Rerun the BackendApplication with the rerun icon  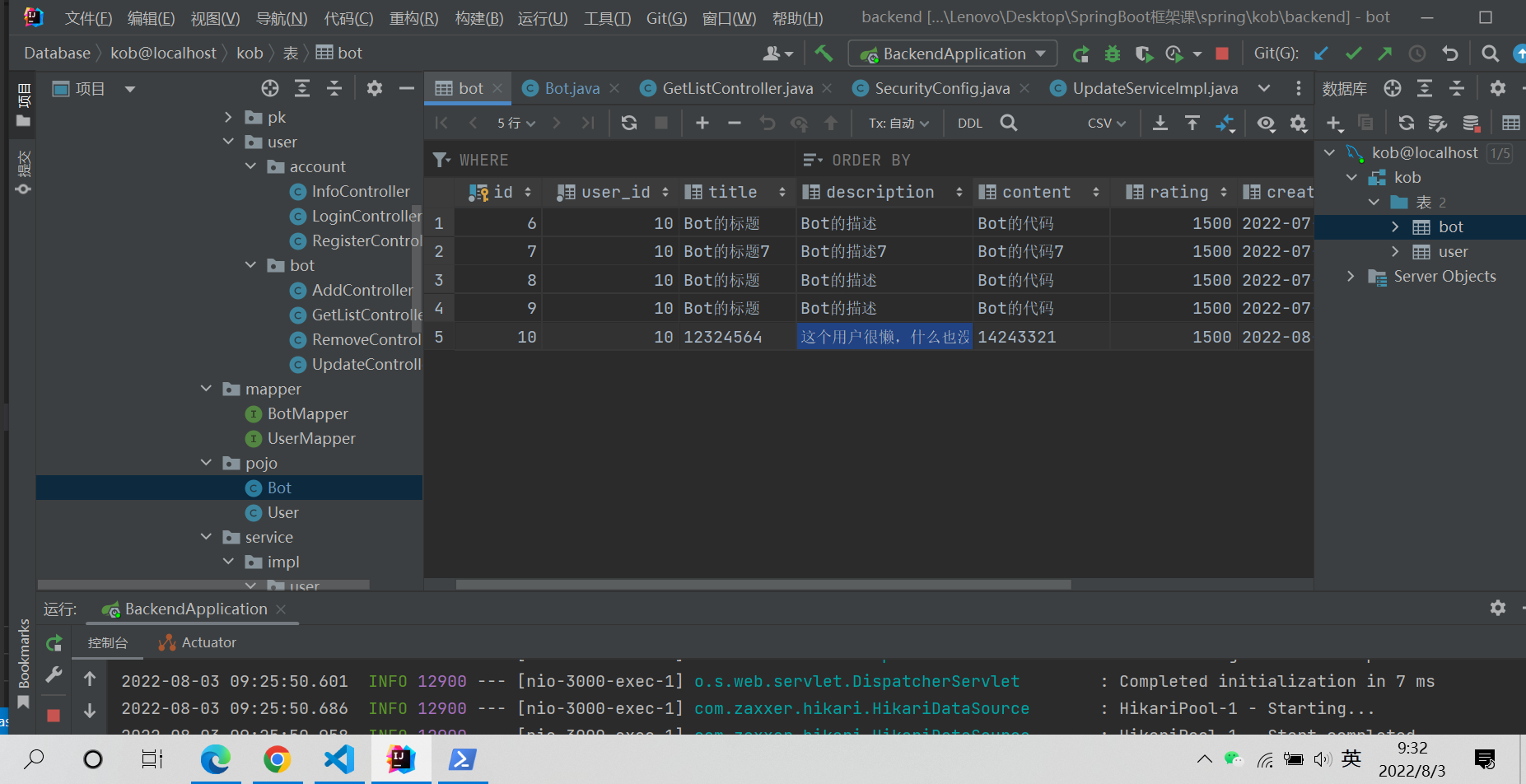coord(1080,53)
